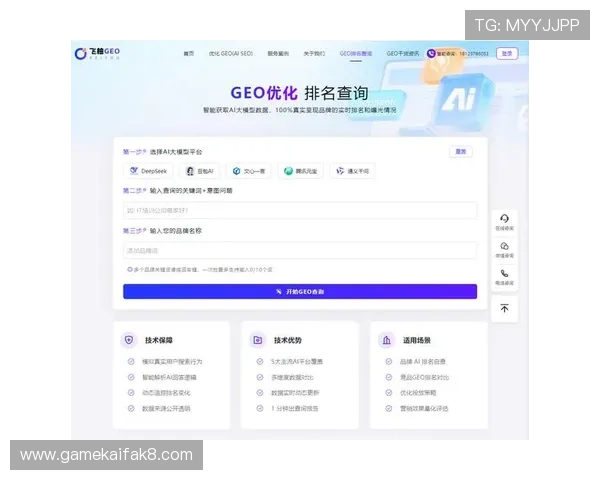Click the 第一步 选择AI大模型平台 step label
Screen dimensions: 600x480
click(163, 152)
